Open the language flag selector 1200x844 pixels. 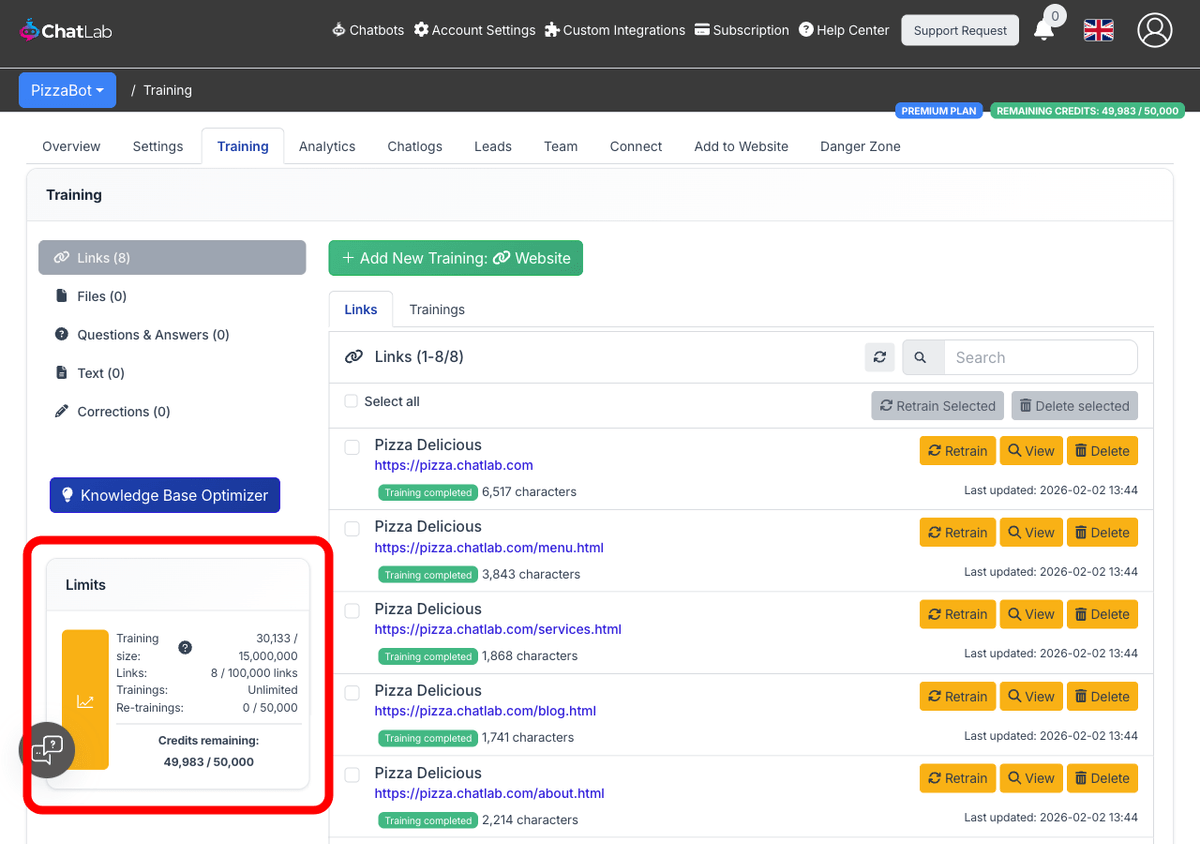[x=1098, y=30]
